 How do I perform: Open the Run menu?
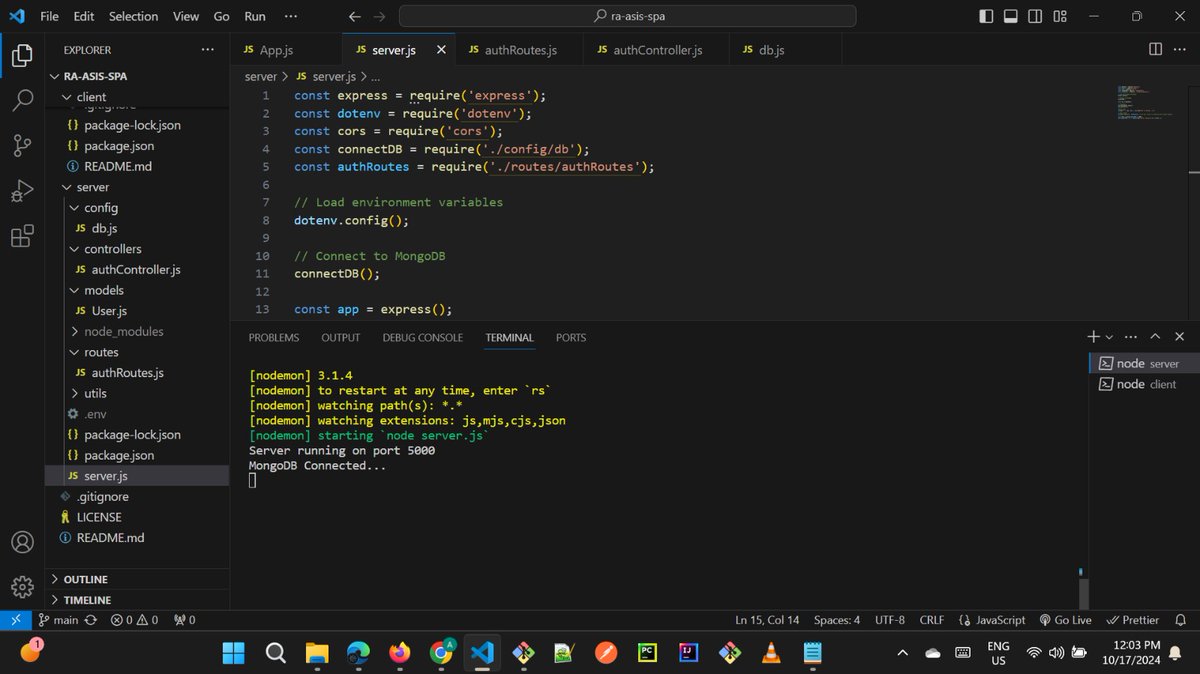click(x=255, y=16)
